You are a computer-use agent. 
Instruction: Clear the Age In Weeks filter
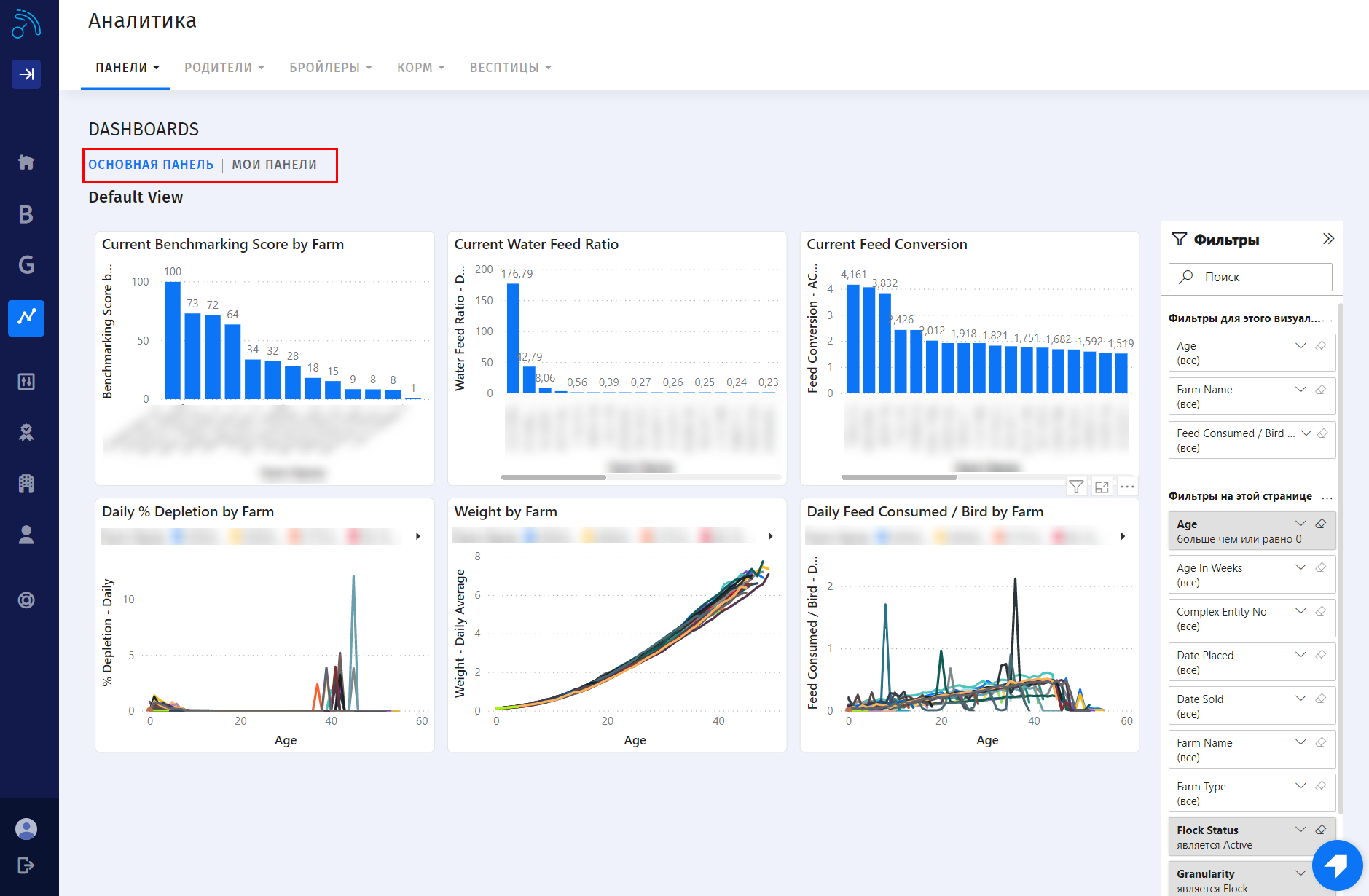1321,567
